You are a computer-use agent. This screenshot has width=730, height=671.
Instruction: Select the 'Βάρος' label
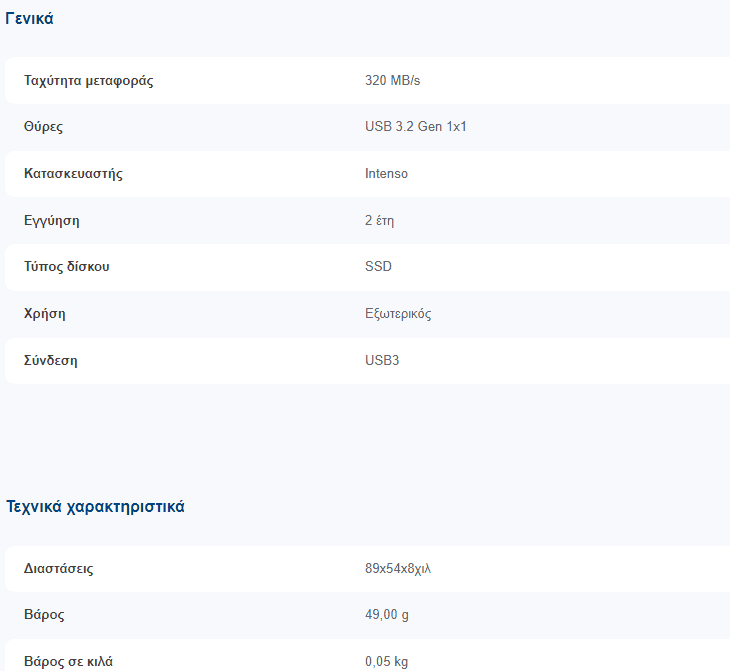click(x=44, y=615)
